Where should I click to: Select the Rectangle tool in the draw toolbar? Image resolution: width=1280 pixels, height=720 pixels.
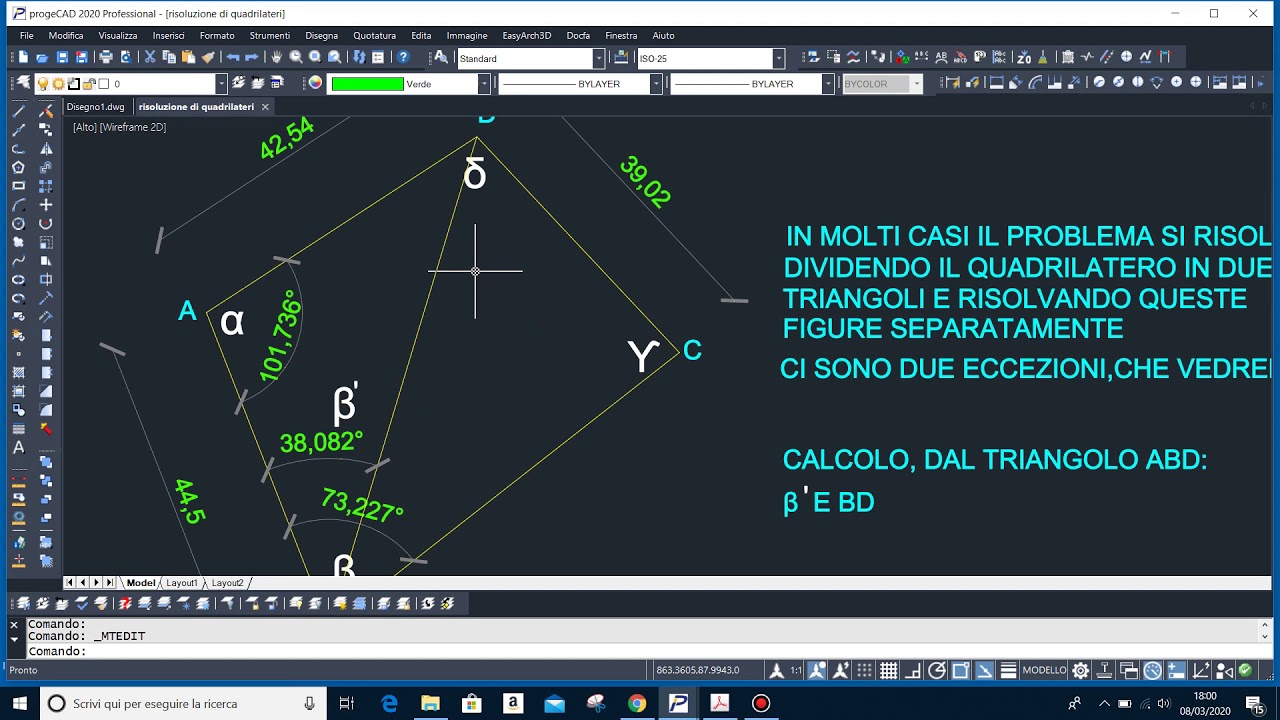click(18, 186)
